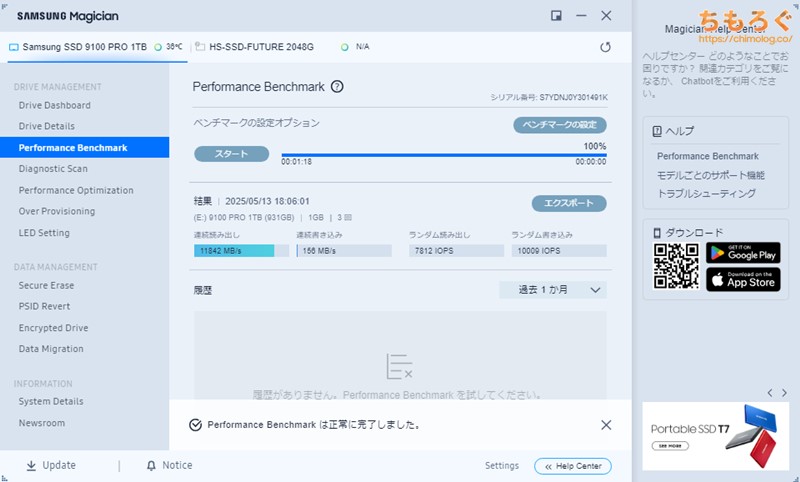Open the benchmark help question mark icon
This screenshot has width=800, height=482.
click(x=337, y=87)
